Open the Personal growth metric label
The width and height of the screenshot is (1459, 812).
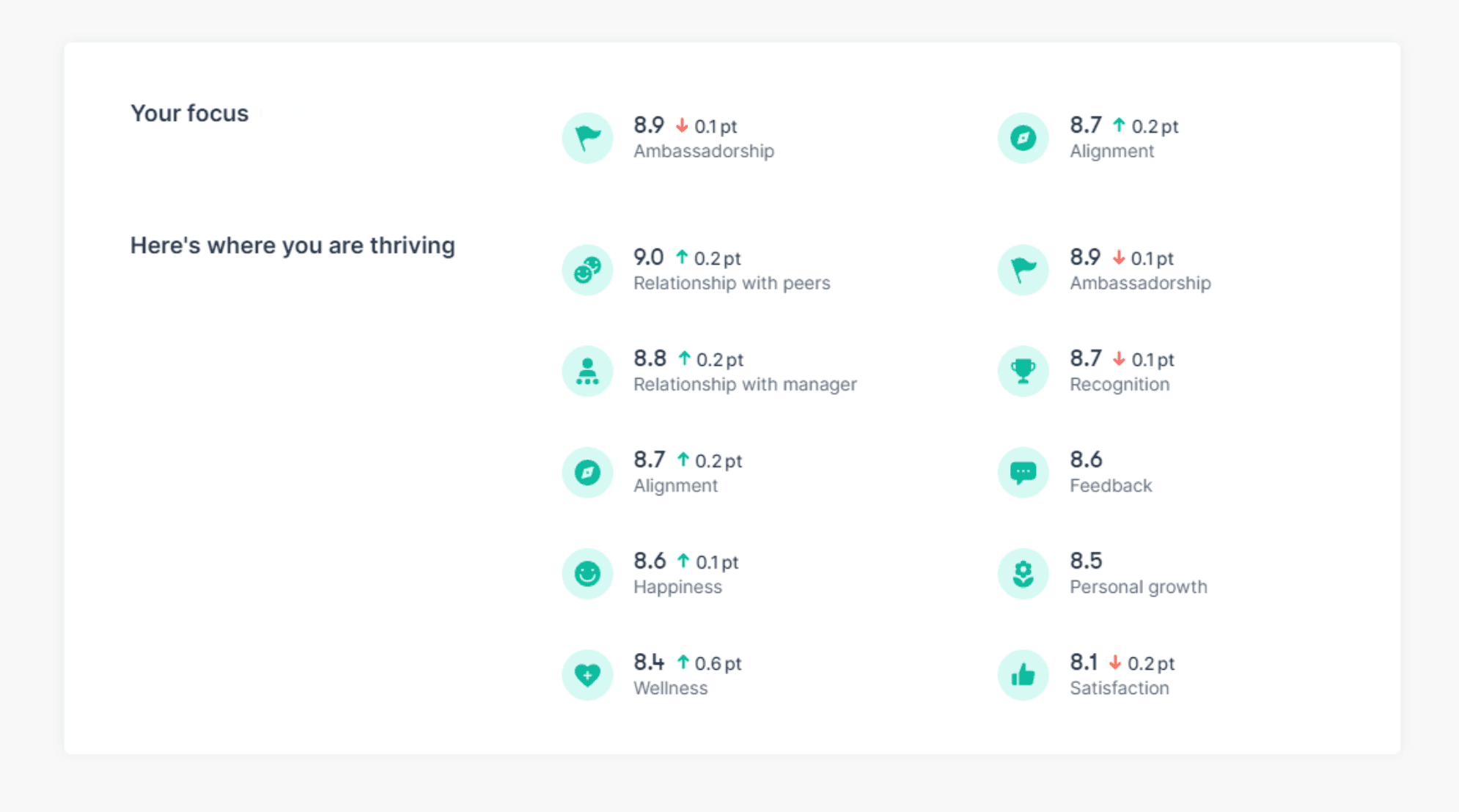point(1138,587)
